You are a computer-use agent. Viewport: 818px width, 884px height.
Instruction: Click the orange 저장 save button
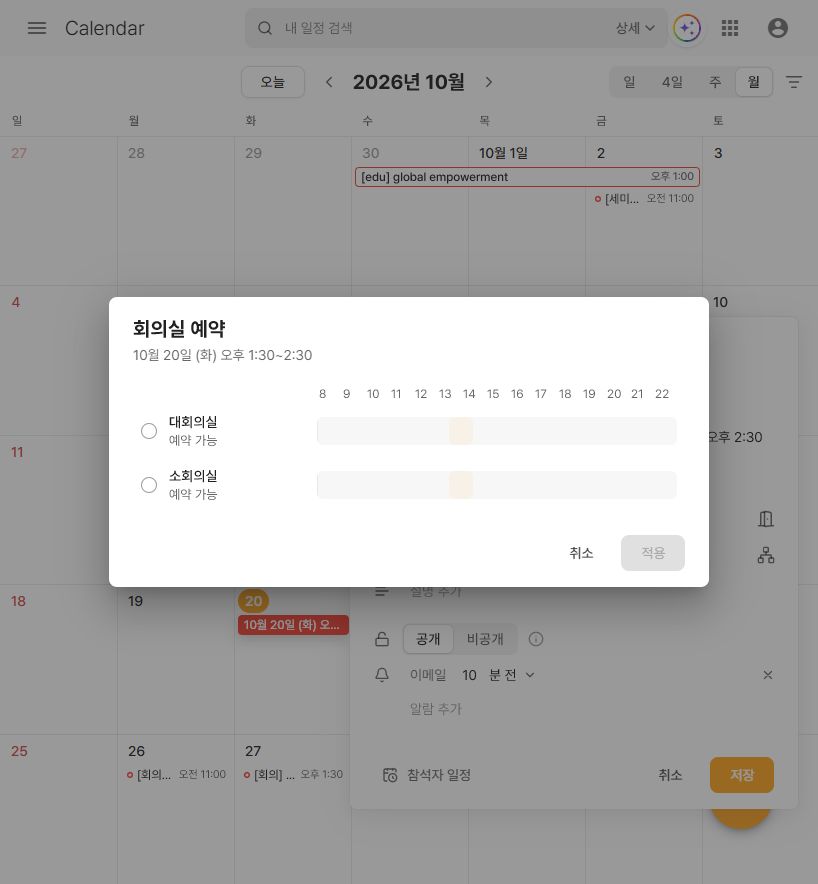(x=741, y=775)
